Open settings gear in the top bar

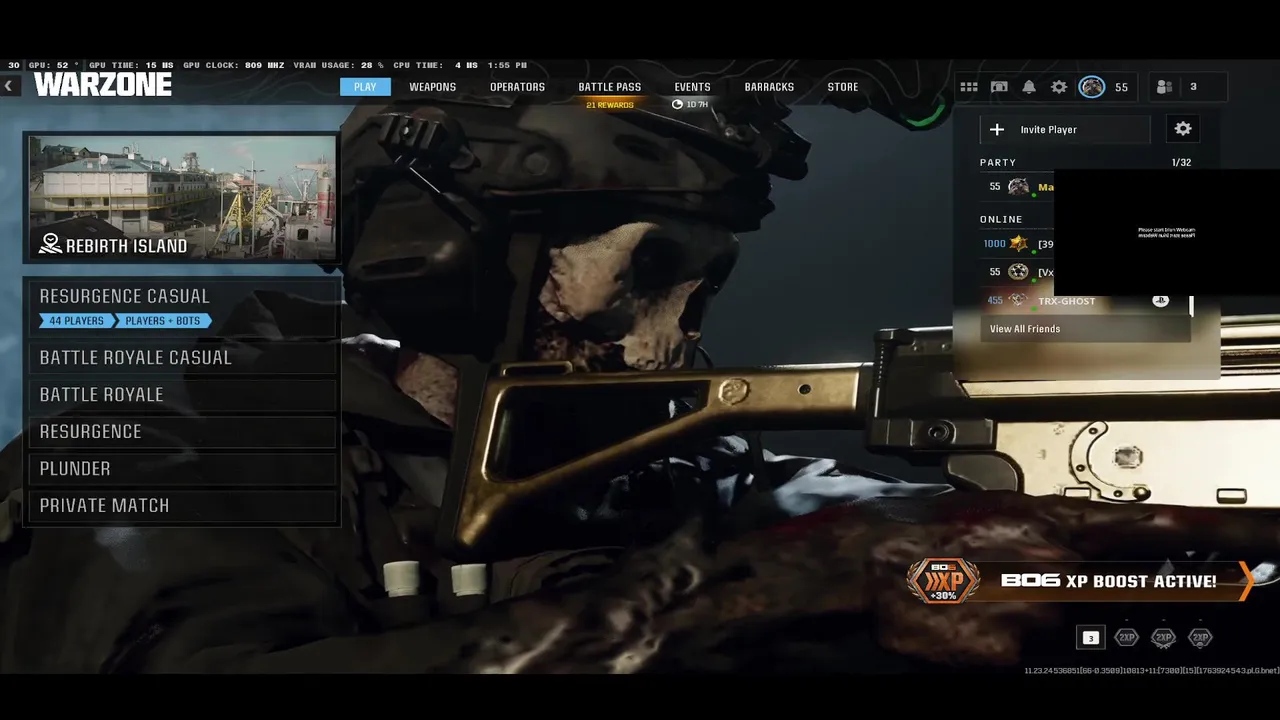(x=1059, y=87)
